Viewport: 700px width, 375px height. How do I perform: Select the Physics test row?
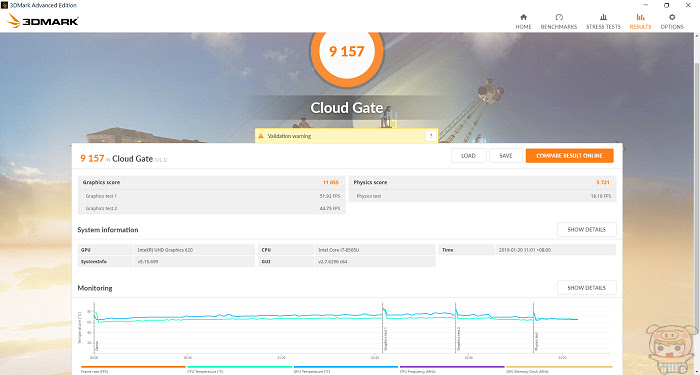(482, 196)
